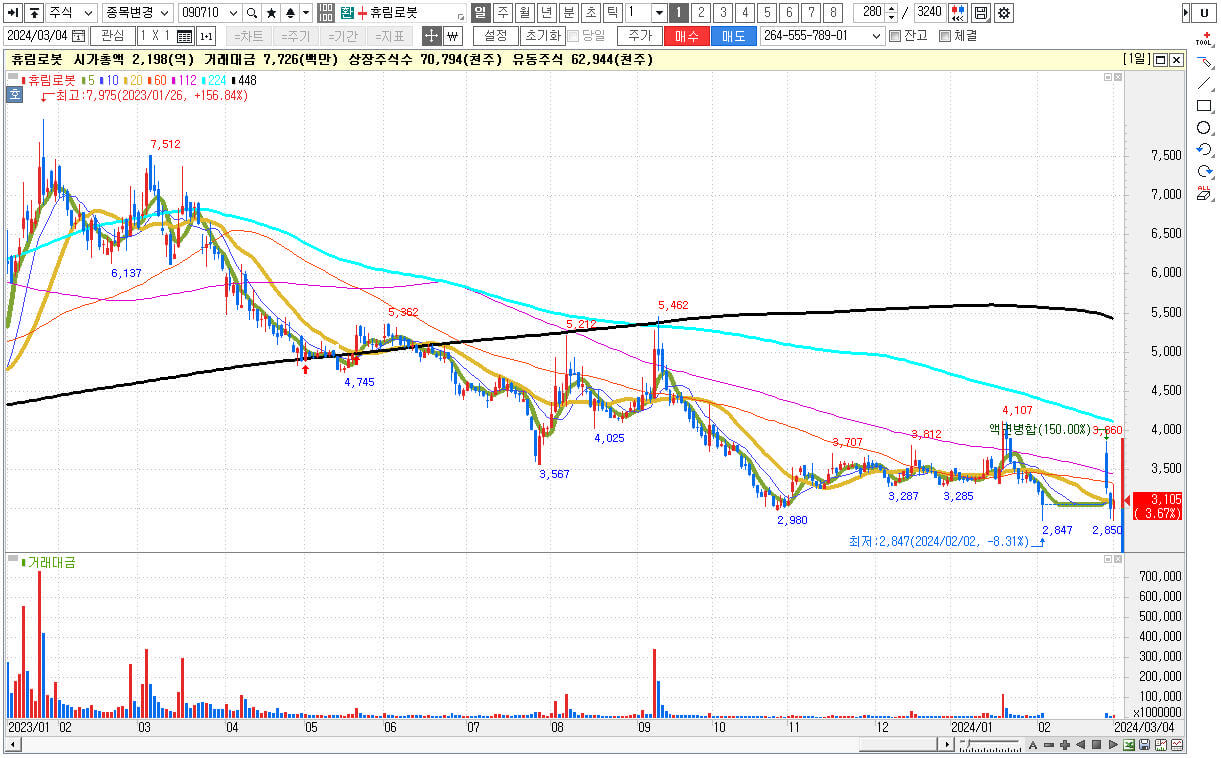Select numbered tab 8
Screen dimensions: 1221x758
pyautogui.click(x=833, y=13)
